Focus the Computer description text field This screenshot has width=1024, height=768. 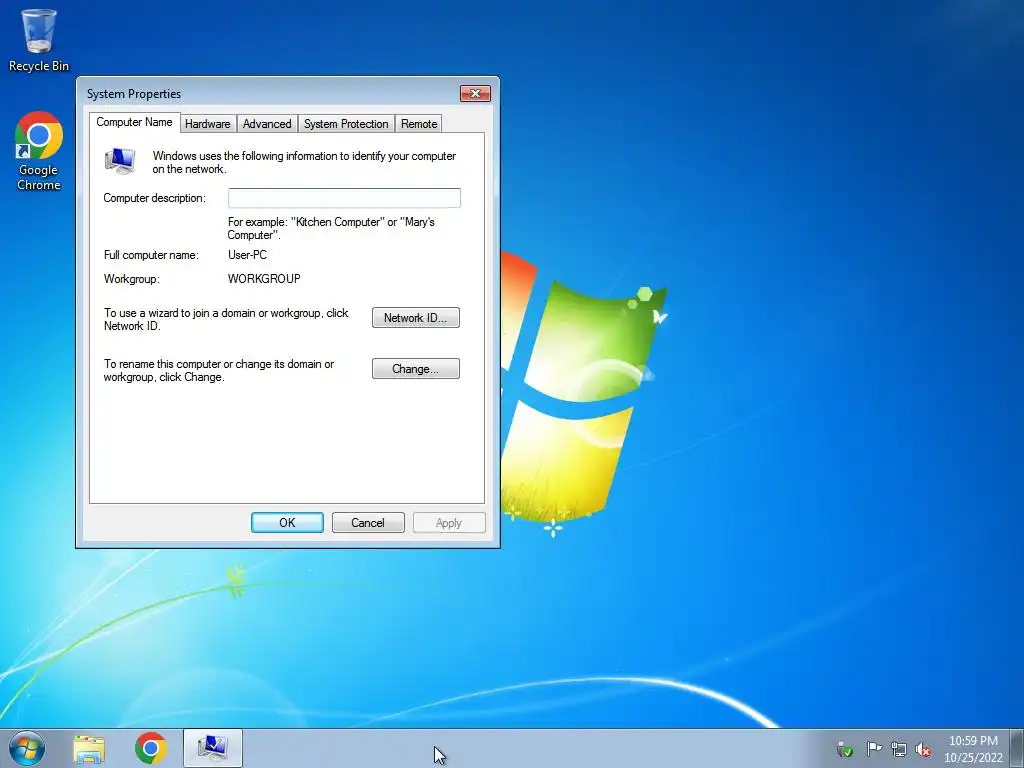click(x=344, y=198)
